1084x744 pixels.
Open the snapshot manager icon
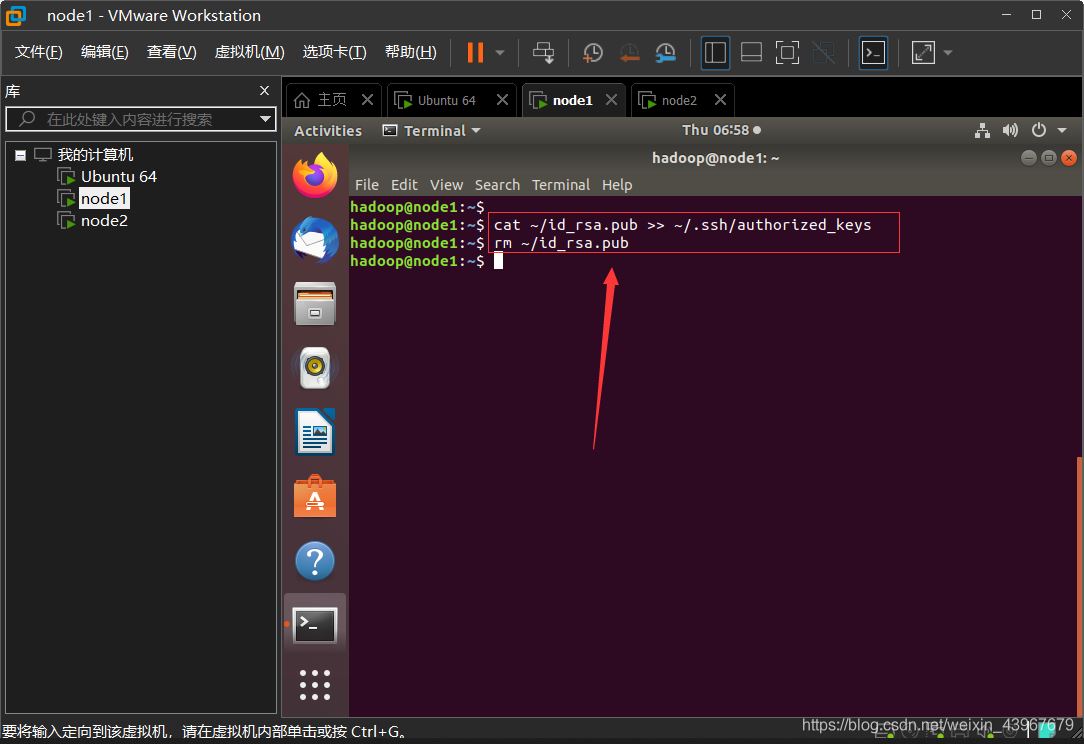tap(665, 53)
